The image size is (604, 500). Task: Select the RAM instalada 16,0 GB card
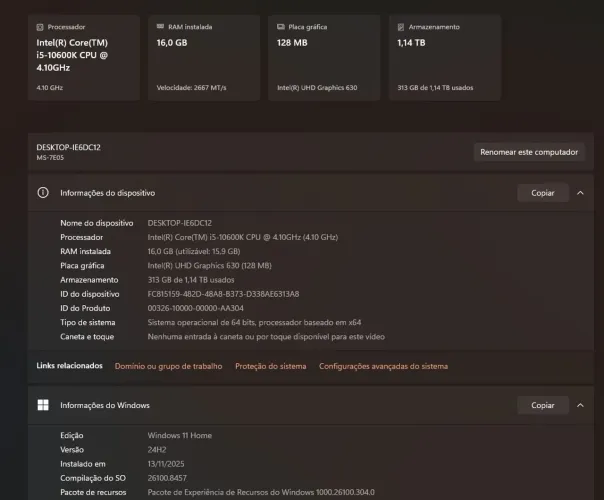[204, 58]
